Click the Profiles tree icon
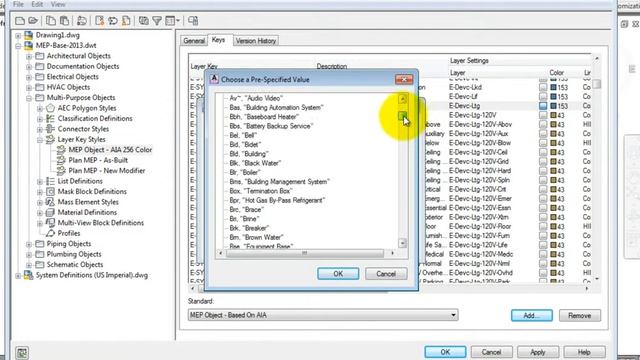The height and width of the screenshot is (360, 640). [50, 233]
